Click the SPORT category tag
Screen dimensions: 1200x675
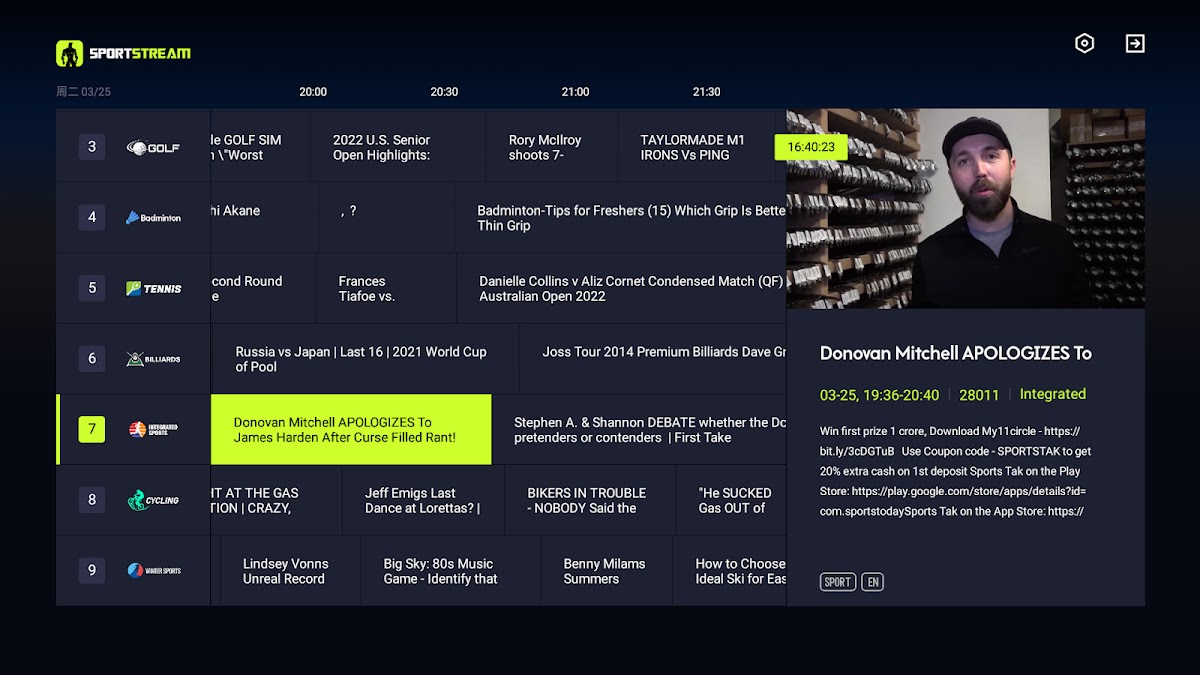(838, 582)
